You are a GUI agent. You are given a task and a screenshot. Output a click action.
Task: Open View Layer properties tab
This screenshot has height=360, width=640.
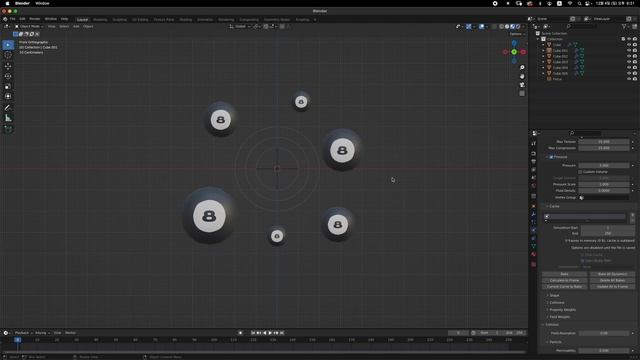(533, 169)
